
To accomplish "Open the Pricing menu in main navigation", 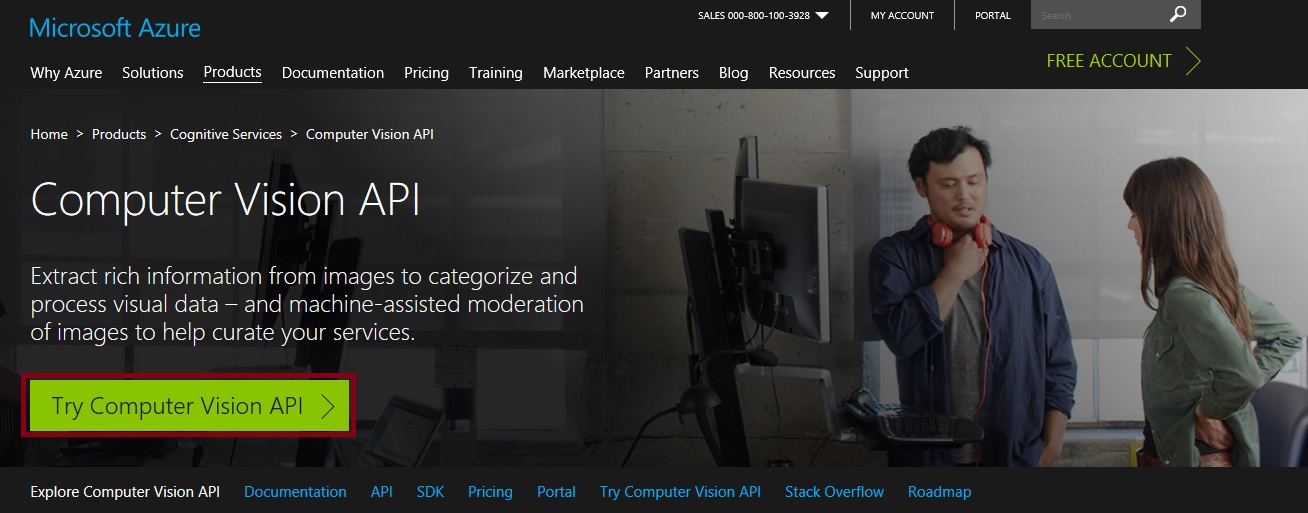I will [x=426, y=73].
